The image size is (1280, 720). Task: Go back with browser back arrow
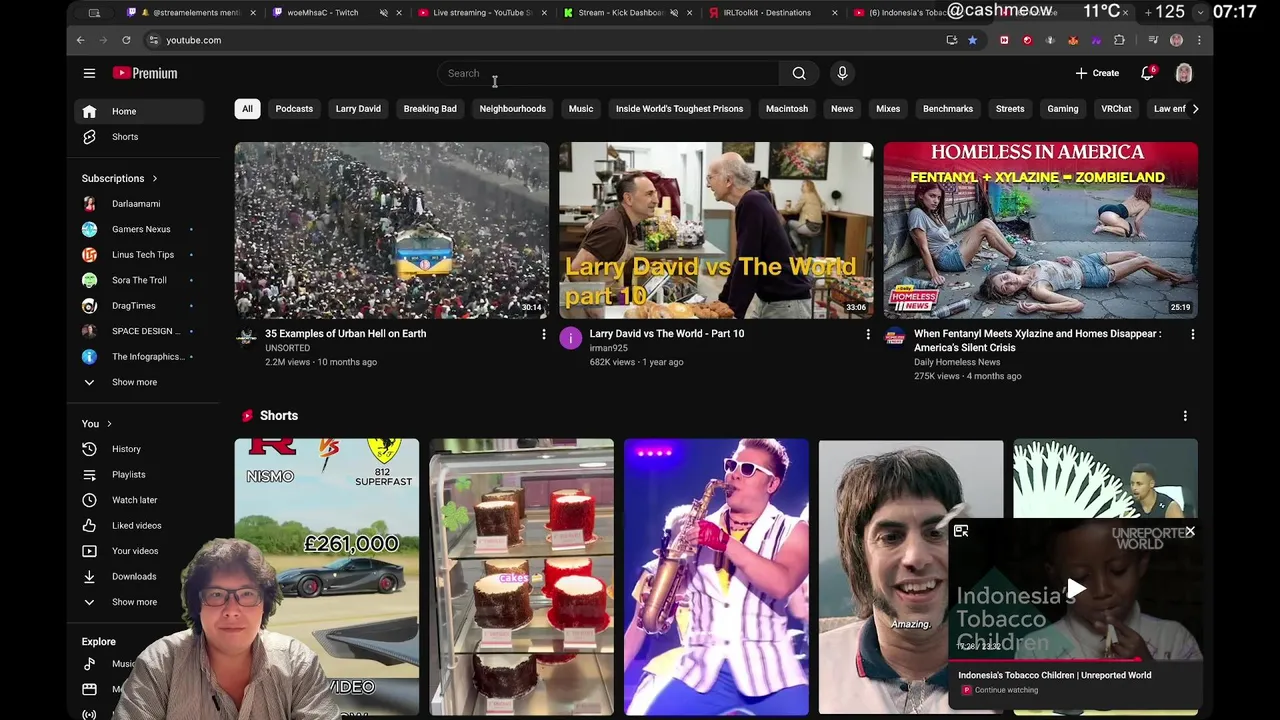point(81,40)
